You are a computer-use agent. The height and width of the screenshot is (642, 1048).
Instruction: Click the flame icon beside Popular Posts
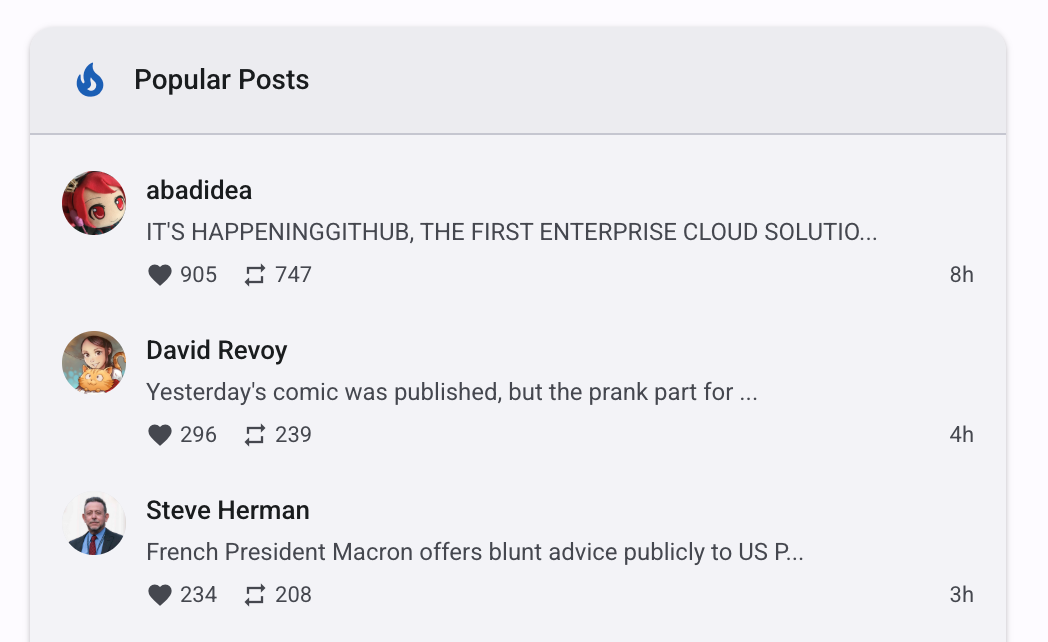point(90,80)
